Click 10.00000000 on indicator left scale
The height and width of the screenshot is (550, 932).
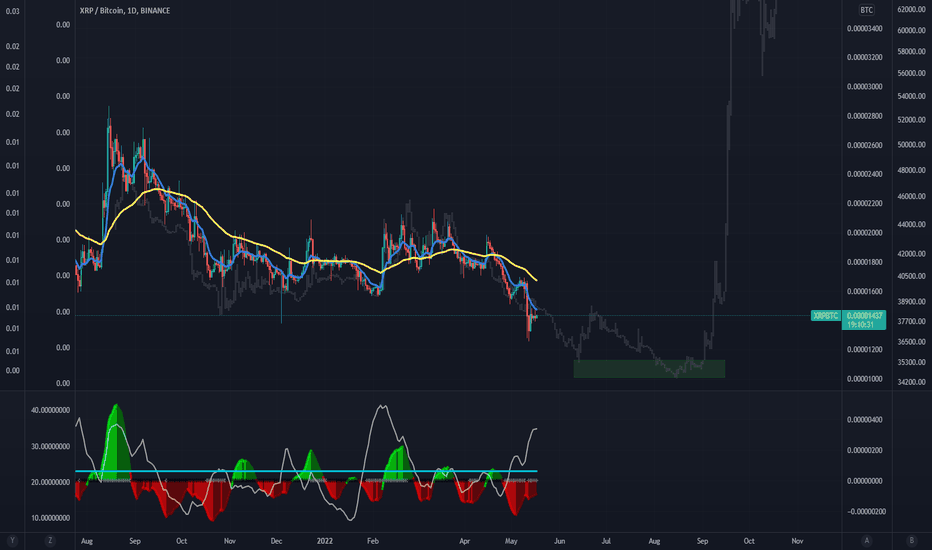[51, 518]
